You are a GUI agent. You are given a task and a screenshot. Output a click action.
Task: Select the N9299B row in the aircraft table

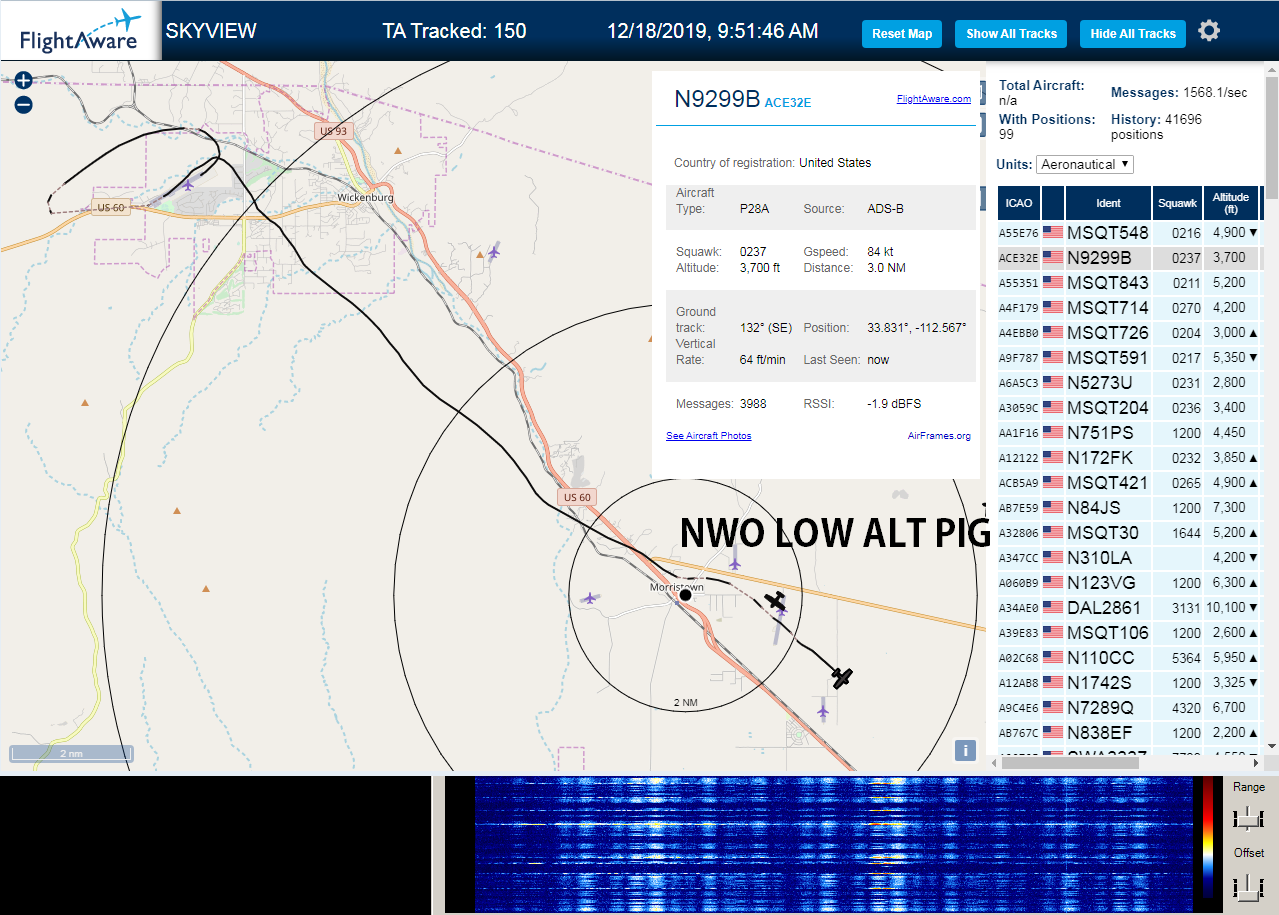point(1128,257)
